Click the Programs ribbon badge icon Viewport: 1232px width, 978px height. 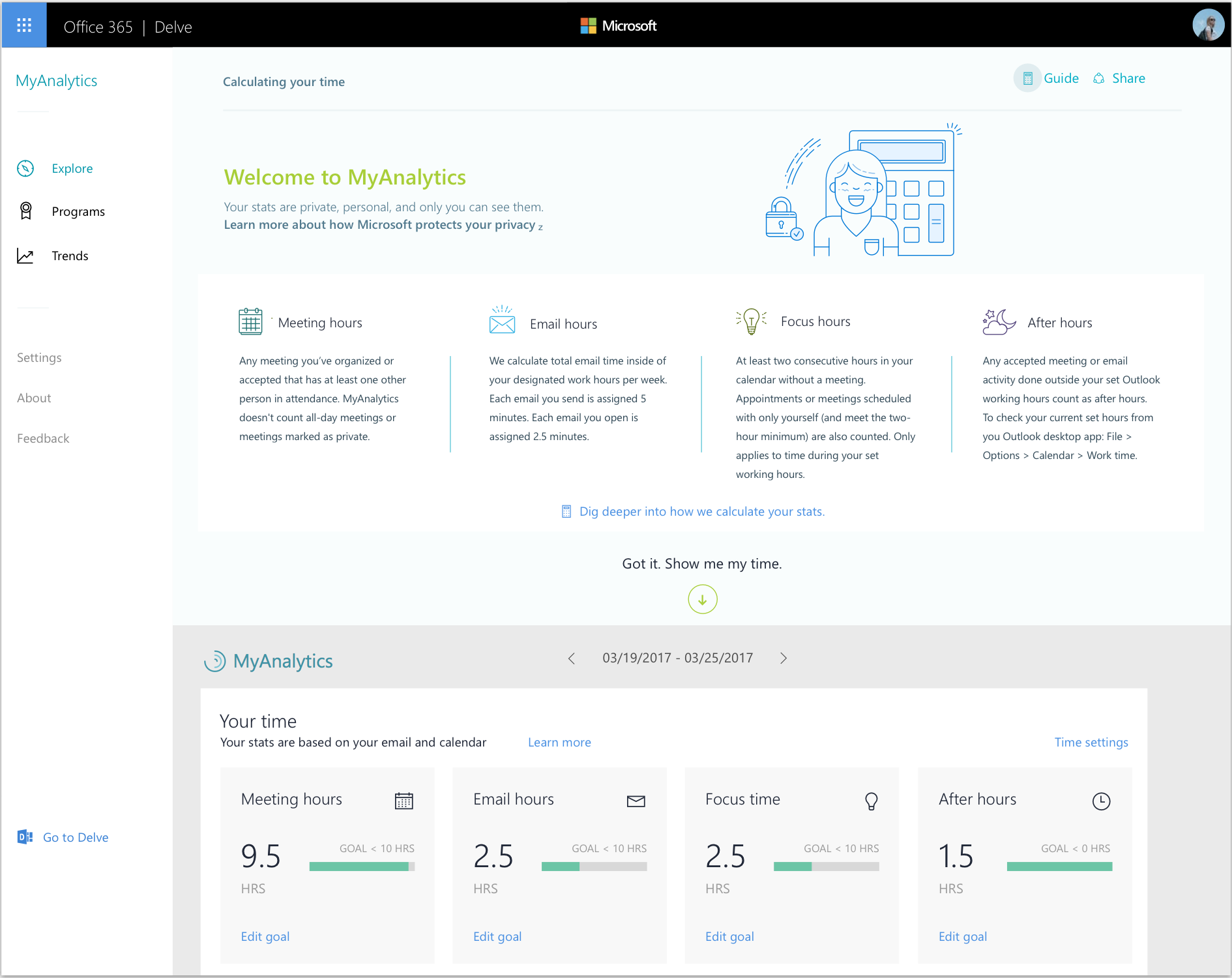click(x=25, y=211)
